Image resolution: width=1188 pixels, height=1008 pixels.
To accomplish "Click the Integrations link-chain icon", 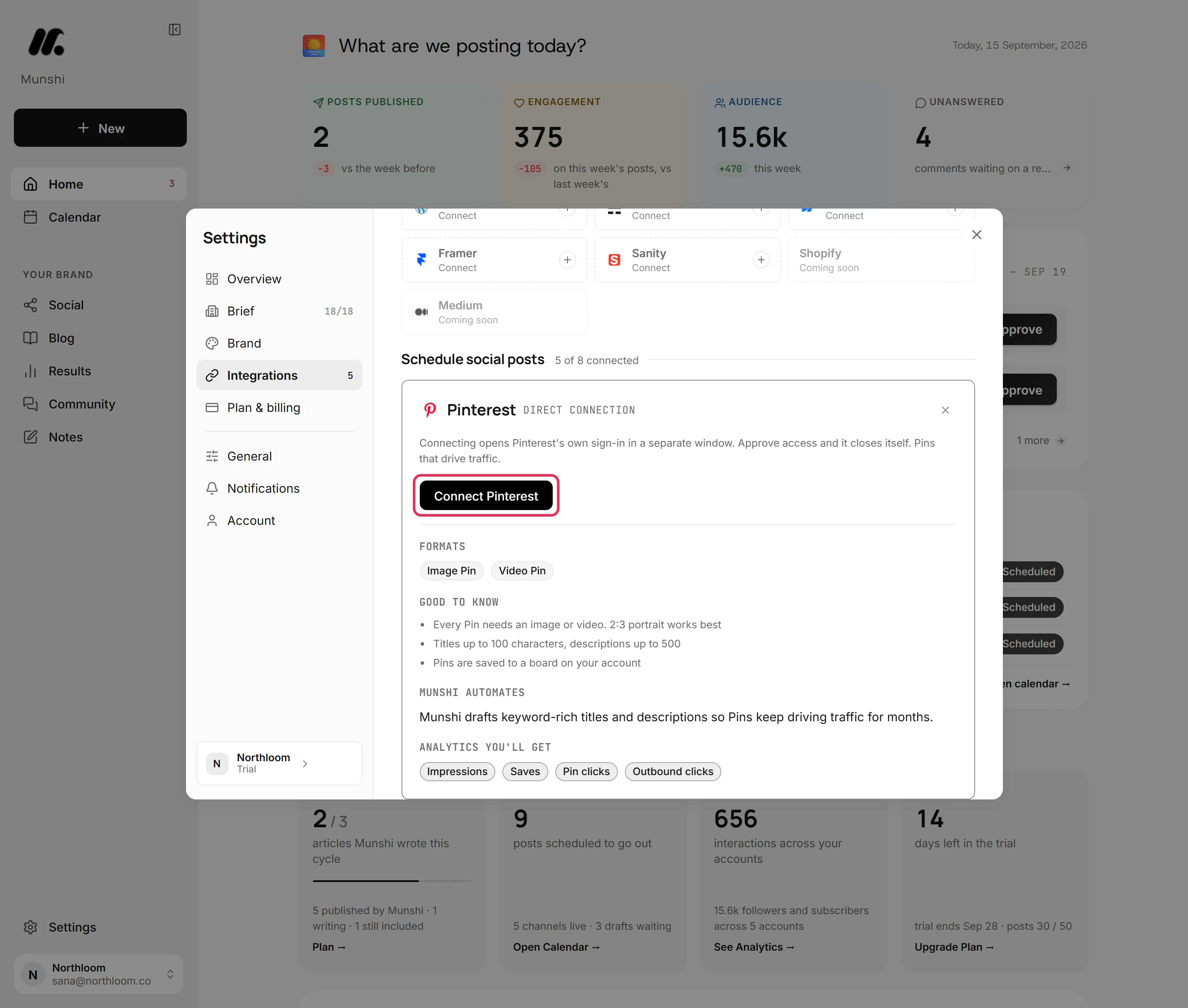I will [x=212, y=375].
